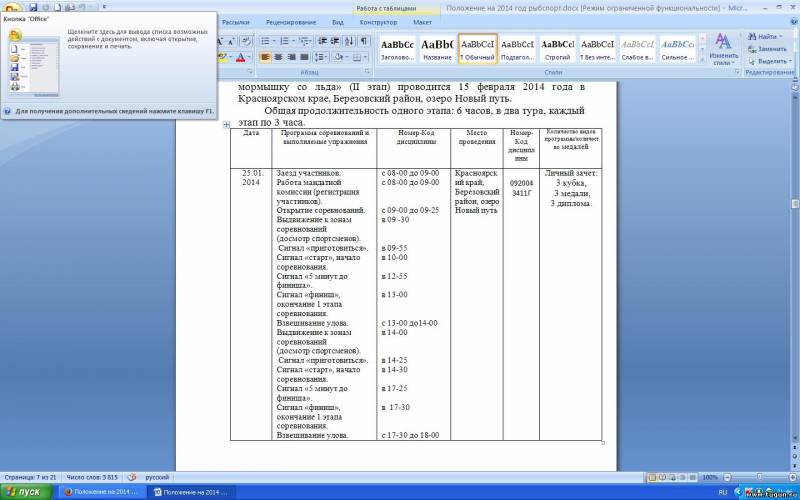The image size is (800, 500).
Task: Click the table move handle
Action: 227,124
